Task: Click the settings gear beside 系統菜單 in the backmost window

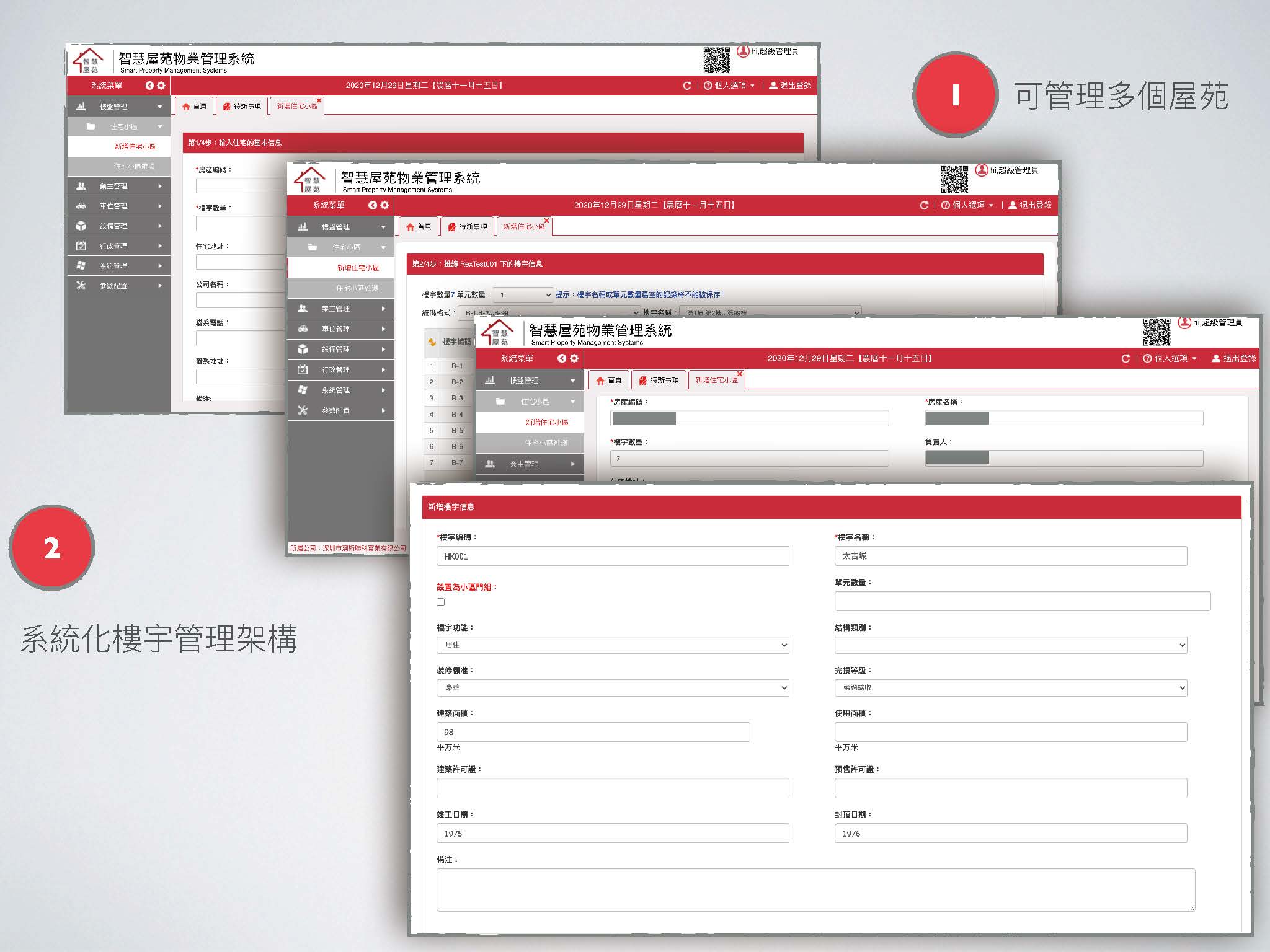Action: 161,86
